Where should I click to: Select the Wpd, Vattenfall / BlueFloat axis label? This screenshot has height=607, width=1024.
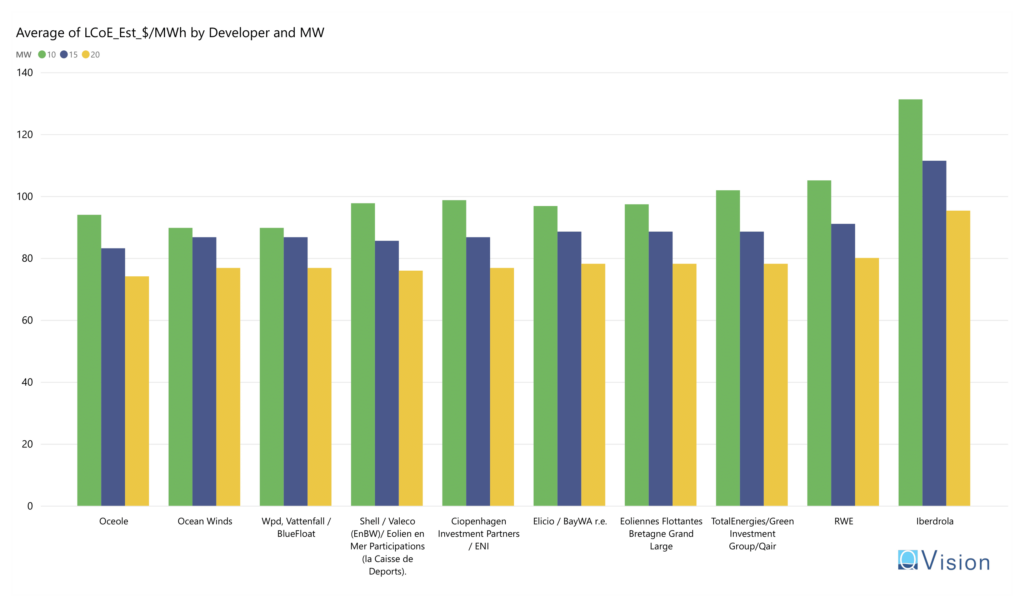[x=296, y=527]
